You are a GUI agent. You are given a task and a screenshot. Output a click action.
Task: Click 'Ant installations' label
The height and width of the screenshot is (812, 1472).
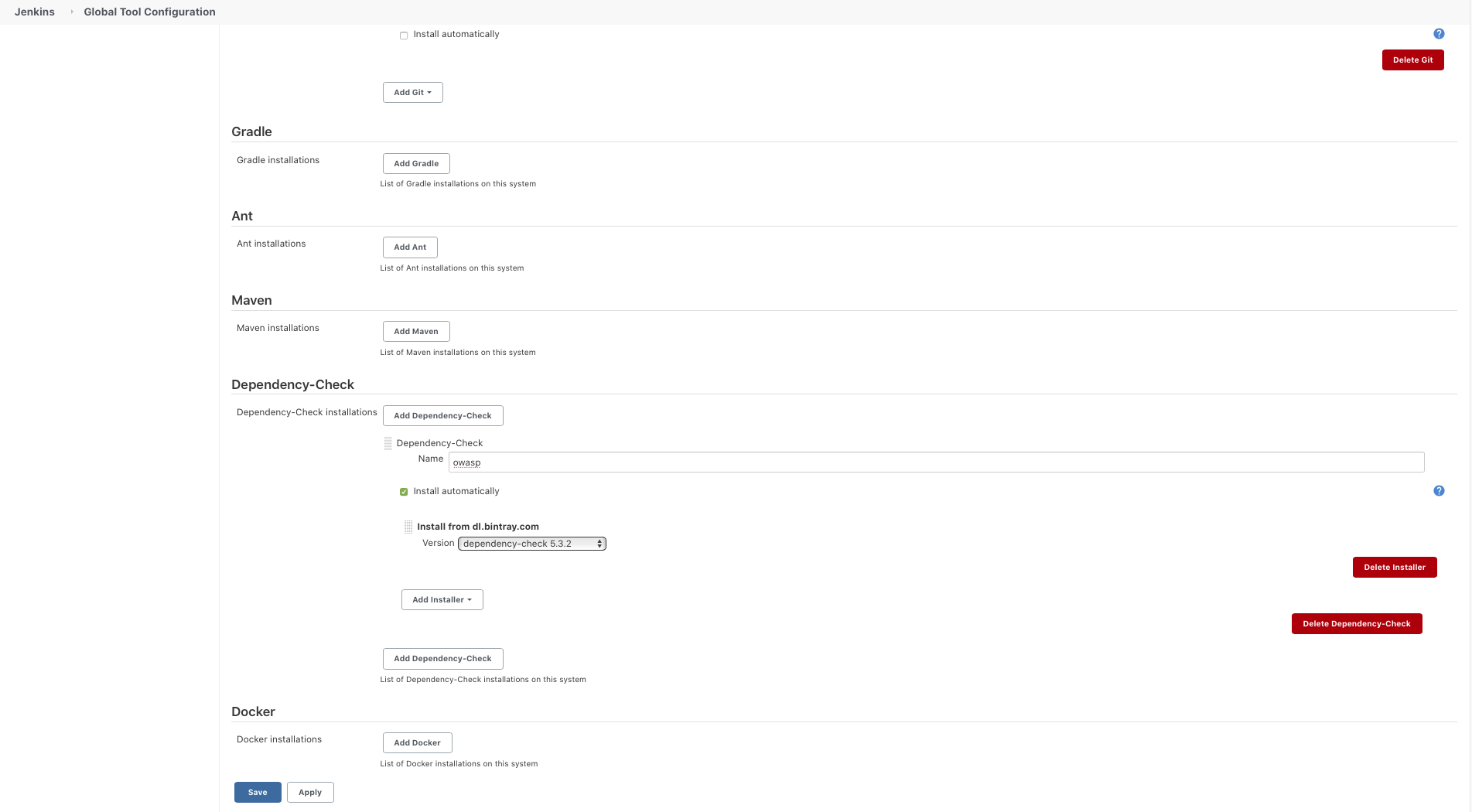[271, 244]
